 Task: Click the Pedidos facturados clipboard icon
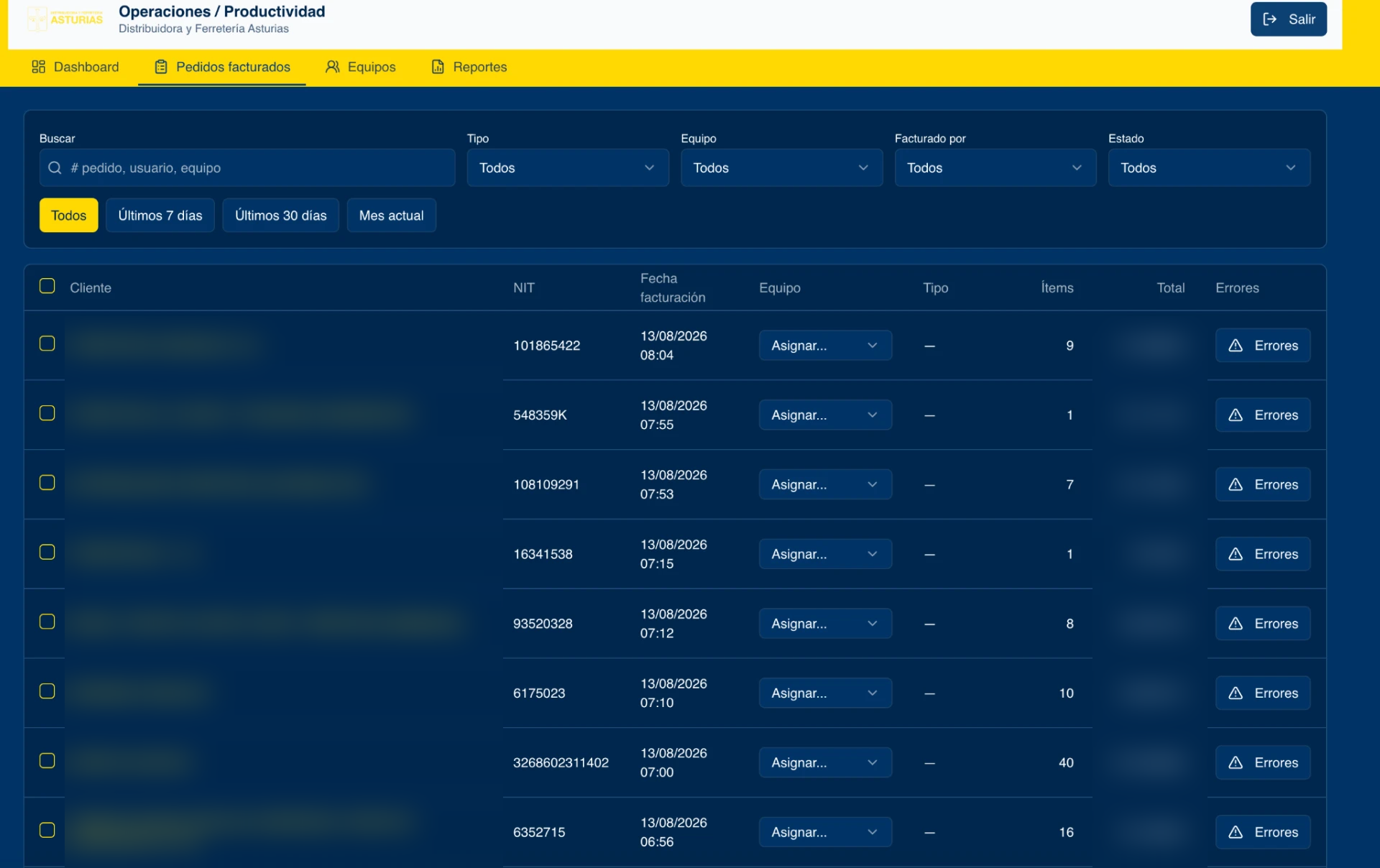point(161,67)
